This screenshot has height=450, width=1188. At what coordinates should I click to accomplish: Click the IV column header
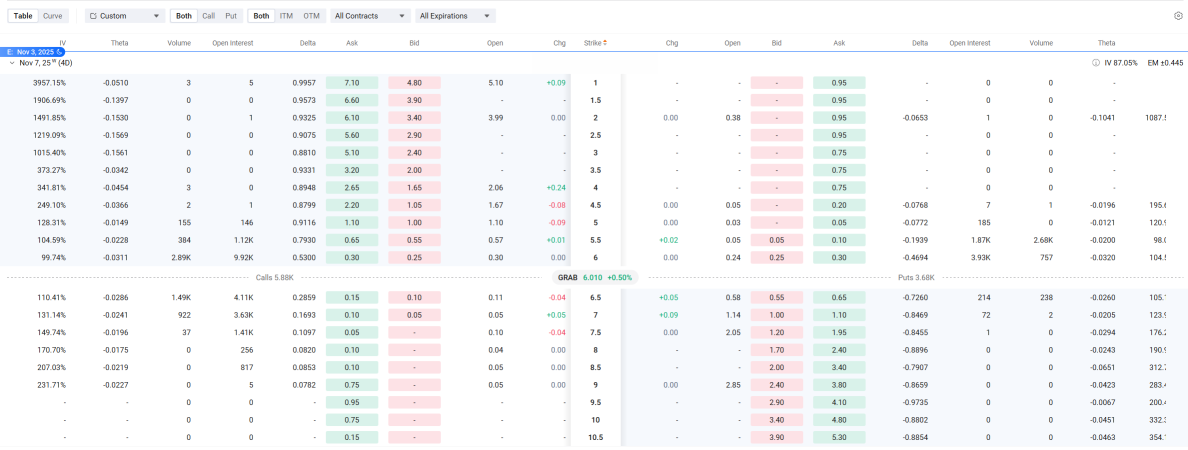pyautogui.click(x=62, y=43)
